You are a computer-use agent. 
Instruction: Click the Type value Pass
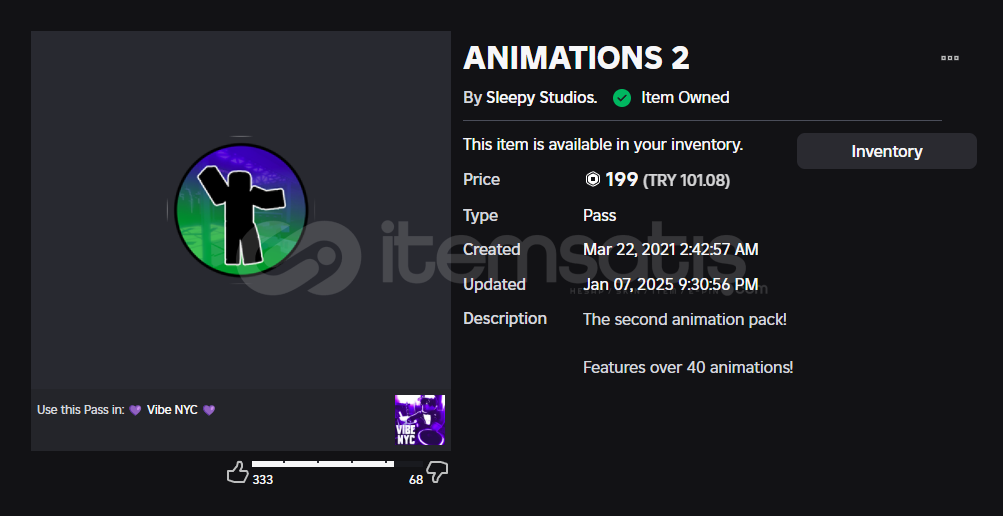coord(599,215)
